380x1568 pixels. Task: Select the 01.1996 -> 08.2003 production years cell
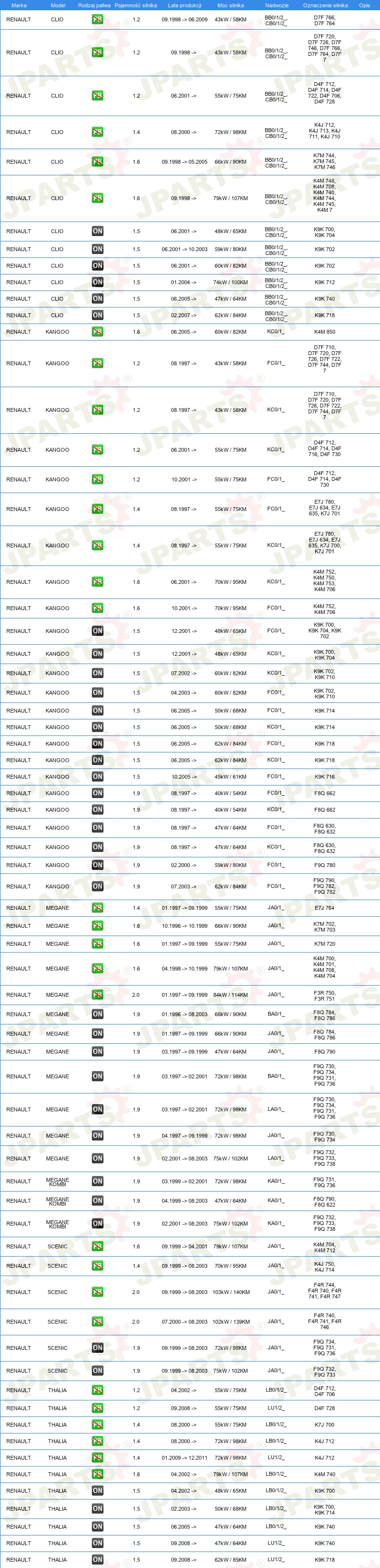(x=185, y=1014)
